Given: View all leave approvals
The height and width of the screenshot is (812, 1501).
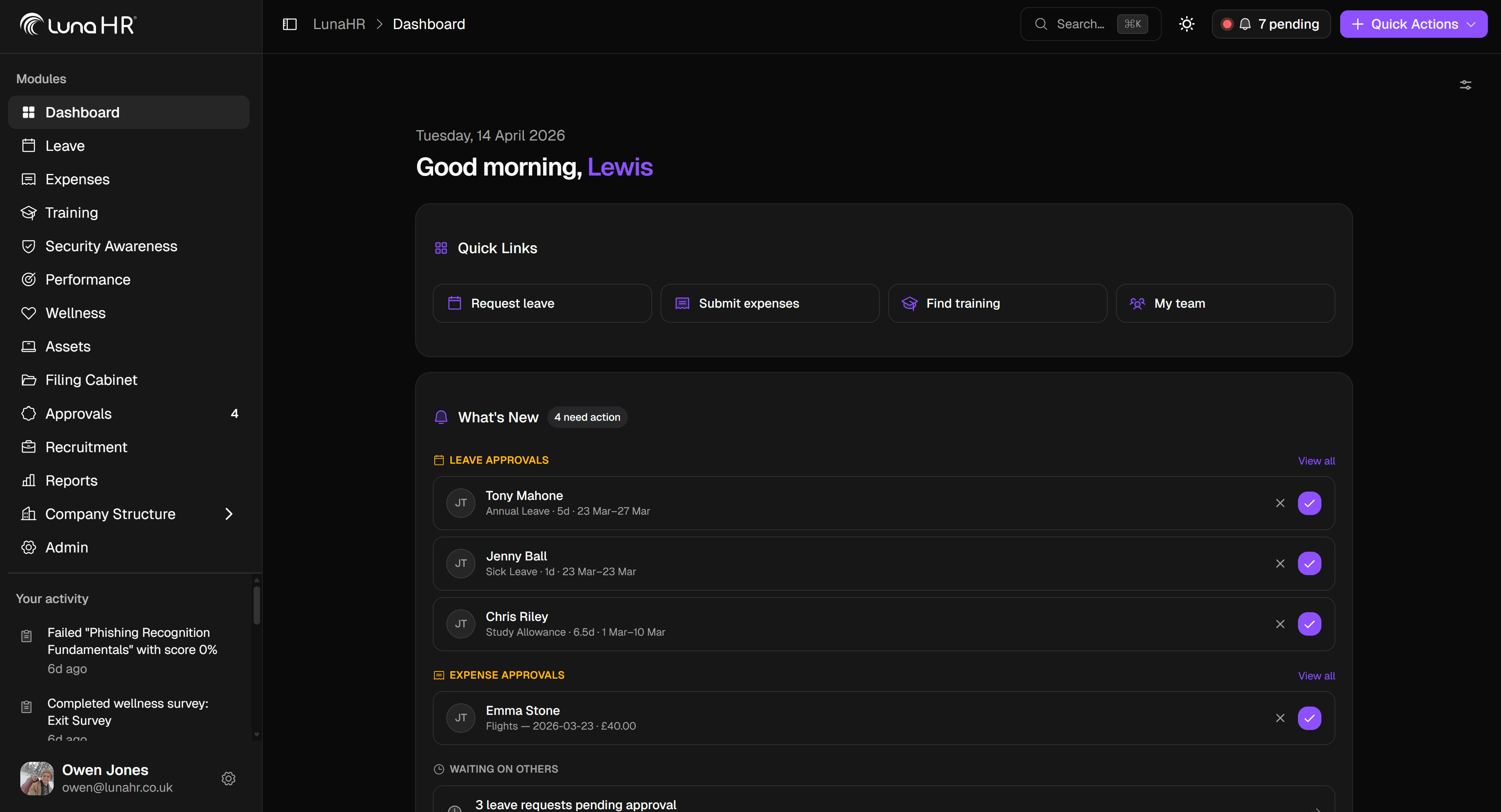Looking at the screenshot, I should [x=1316, y=461].
